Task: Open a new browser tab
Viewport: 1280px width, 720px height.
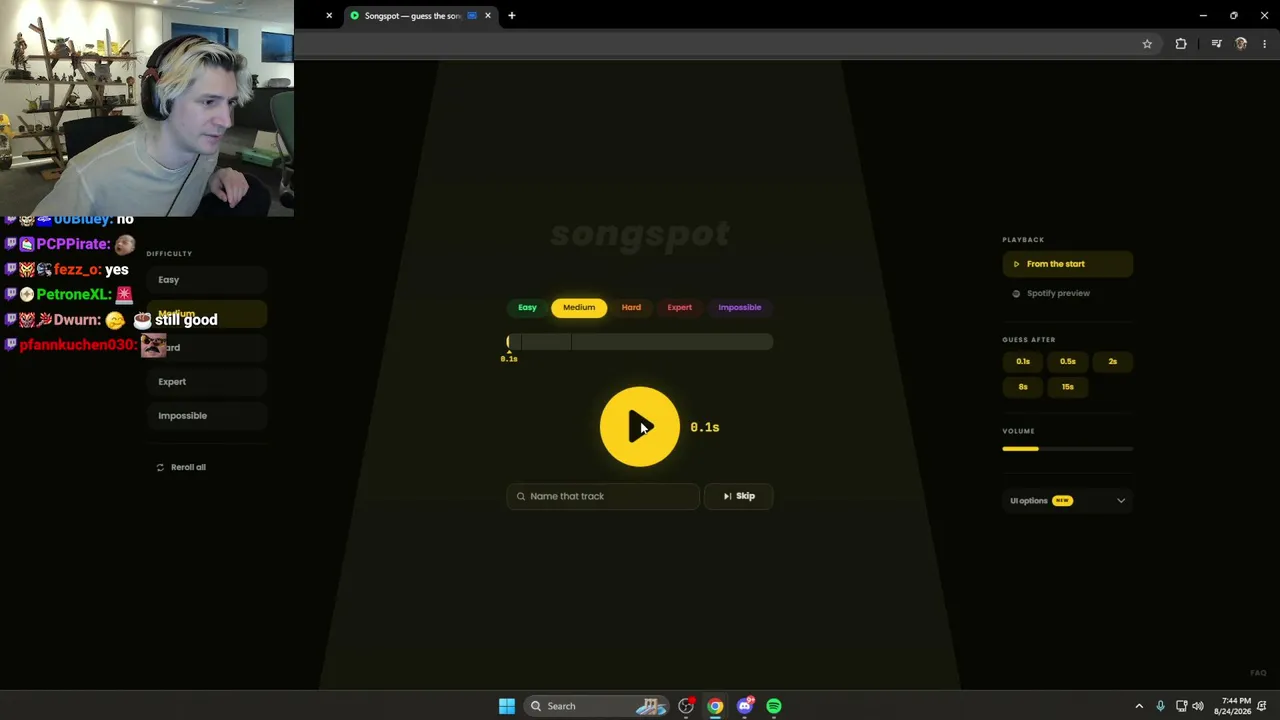Action: coord(511,16)
